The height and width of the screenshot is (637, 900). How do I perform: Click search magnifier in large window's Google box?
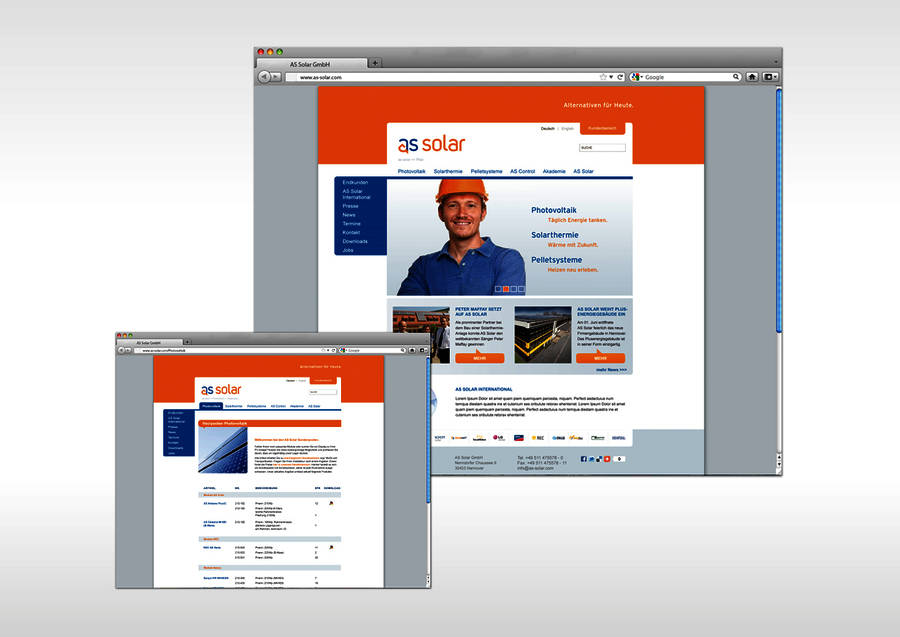click(736, 77)
